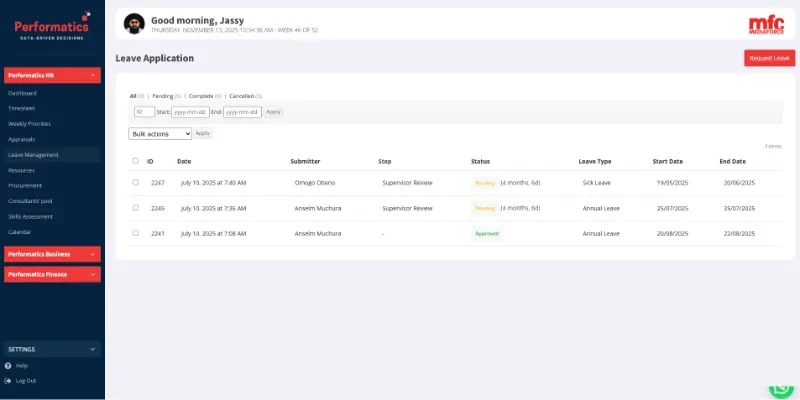Click the Log Out arrow icon

pyautogui.click(x=9, y=380)
